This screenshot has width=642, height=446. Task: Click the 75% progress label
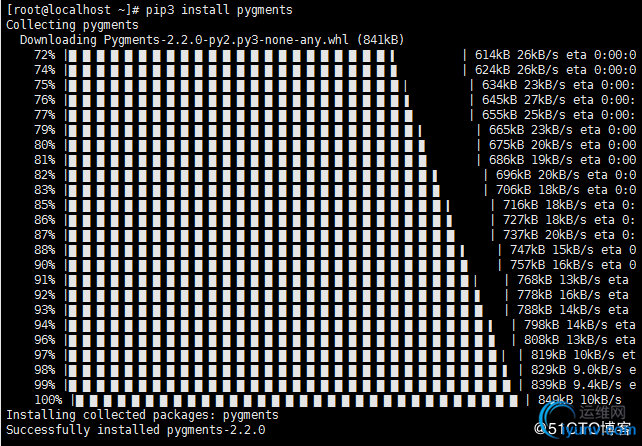[x=45, y=85]
